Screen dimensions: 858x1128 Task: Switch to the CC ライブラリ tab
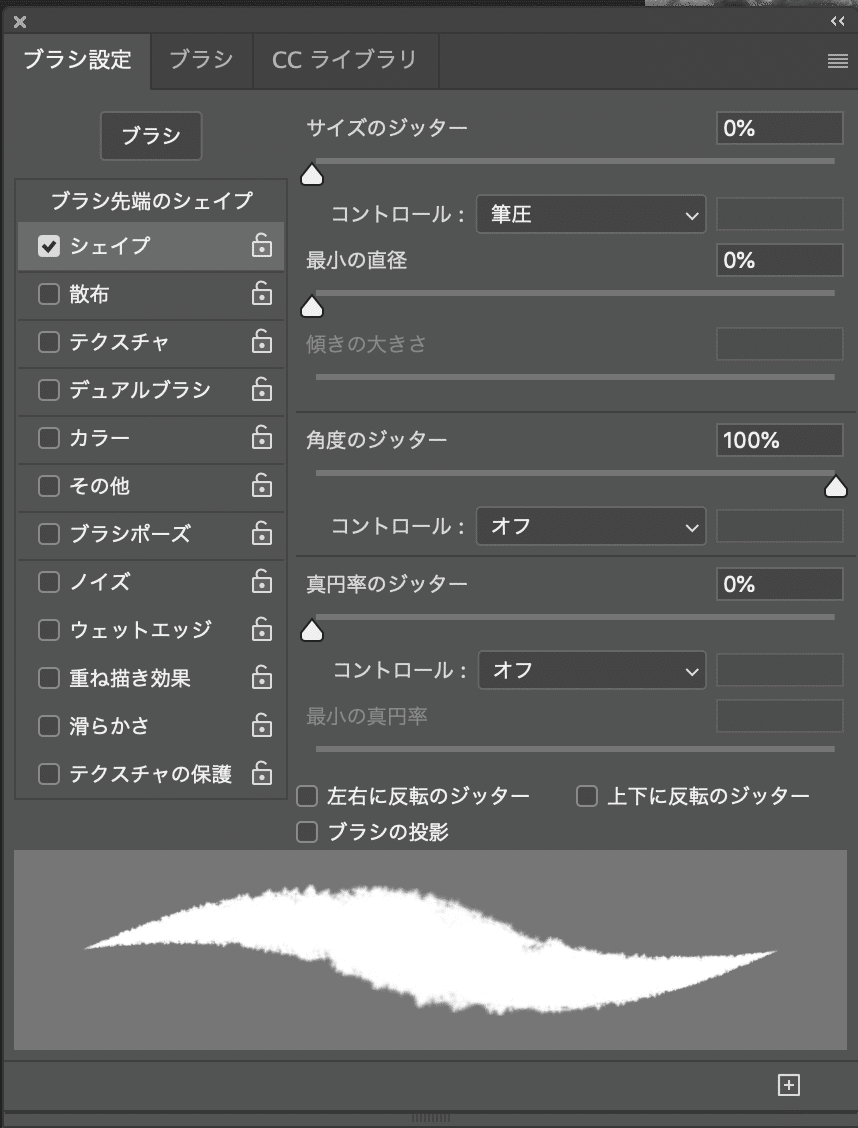tap(345, 60)
